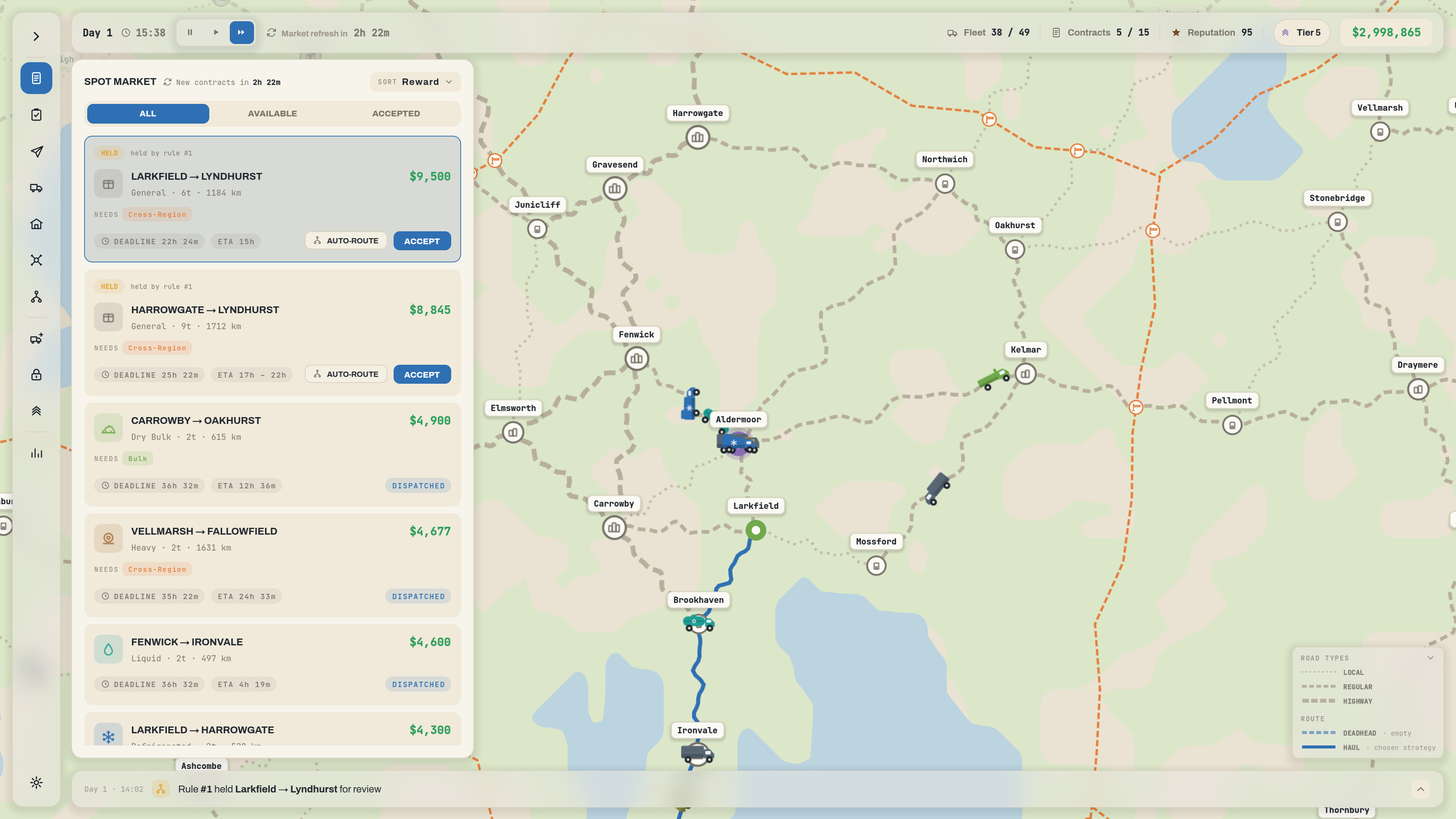Screen dimensions: 1456x819
Task: Open the clipboard checklist sidebar icon
Action: point(36,115)
